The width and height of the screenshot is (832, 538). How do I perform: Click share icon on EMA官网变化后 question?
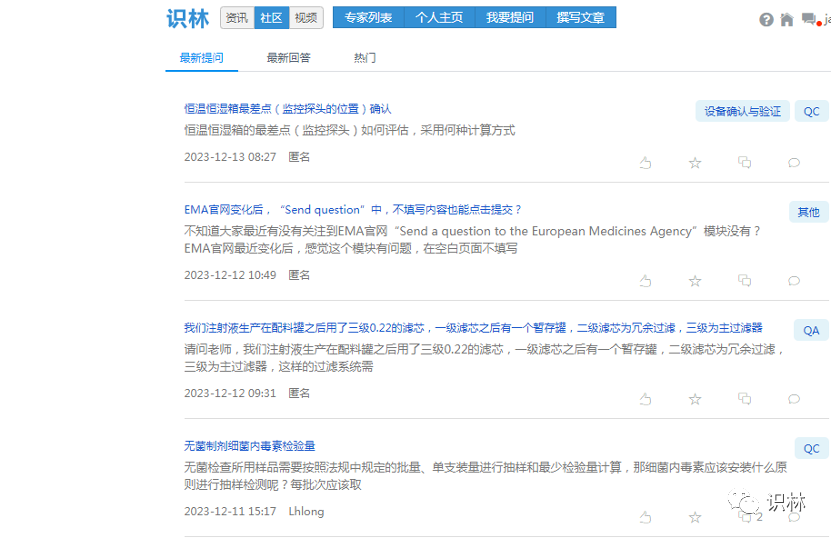coord(744,281)
